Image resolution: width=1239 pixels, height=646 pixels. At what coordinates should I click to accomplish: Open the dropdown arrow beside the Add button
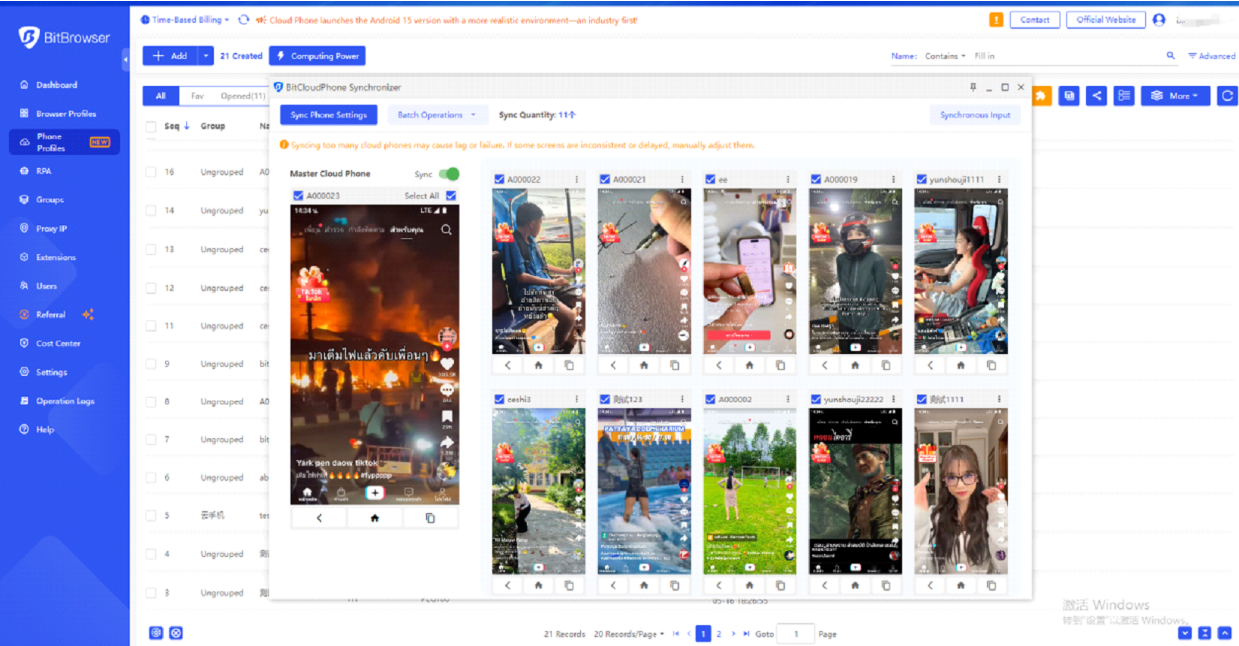(x=206, y=56)
